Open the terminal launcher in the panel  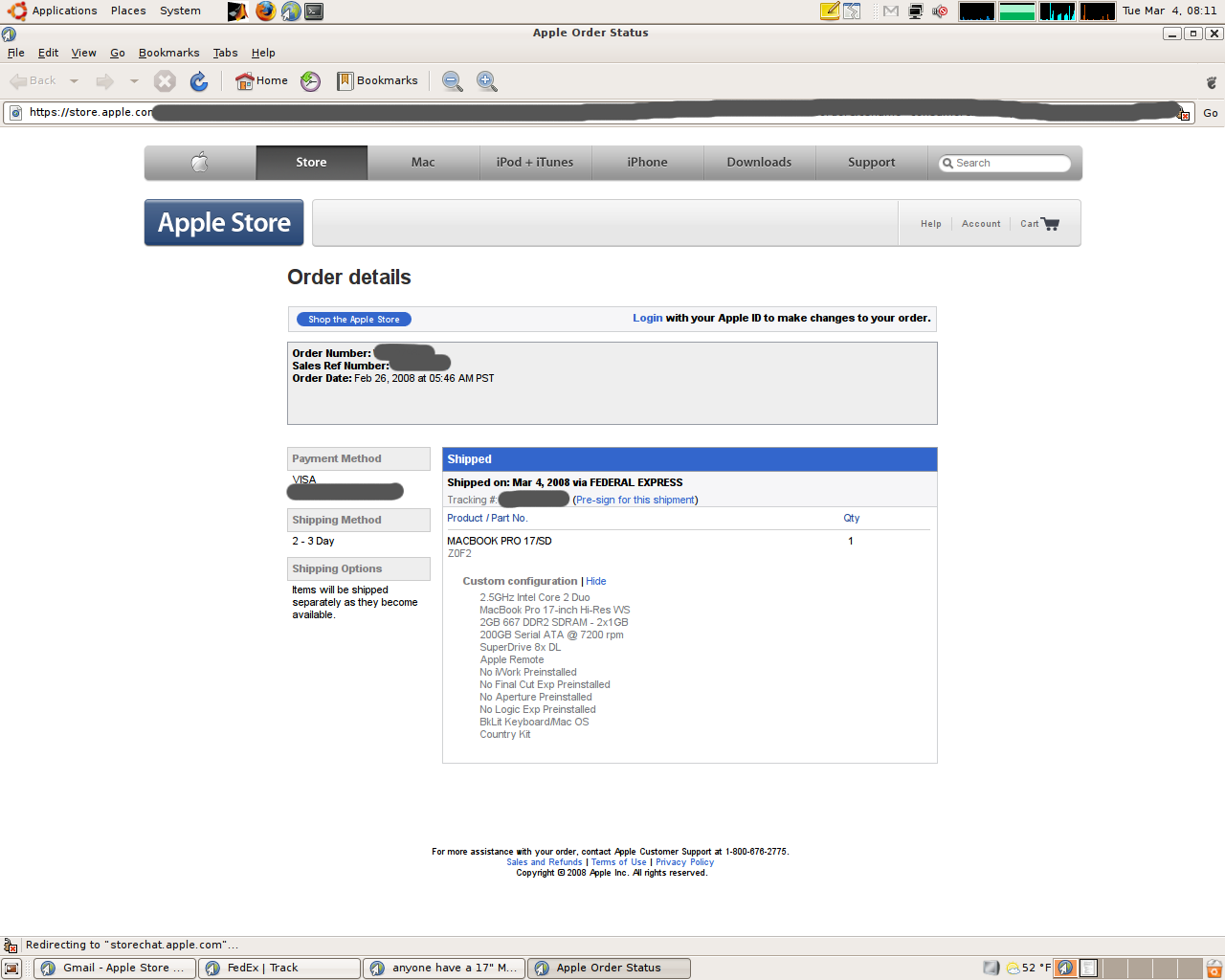click(x=314, y=11)
